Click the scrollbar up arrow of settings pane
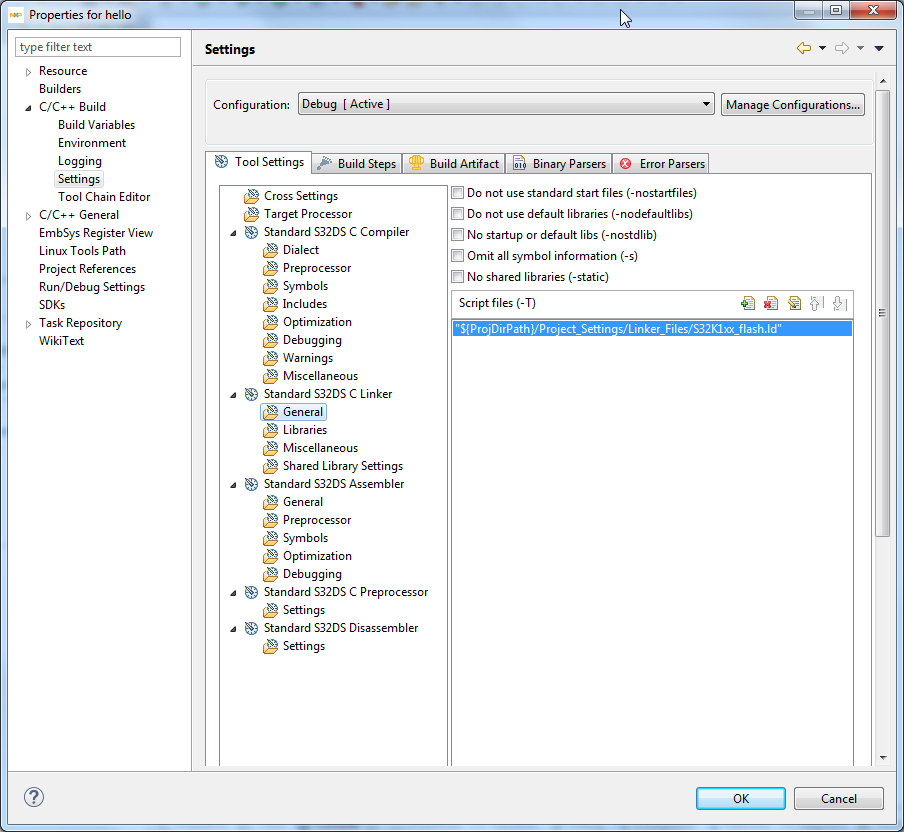The image size is (904, 832). 882,81
